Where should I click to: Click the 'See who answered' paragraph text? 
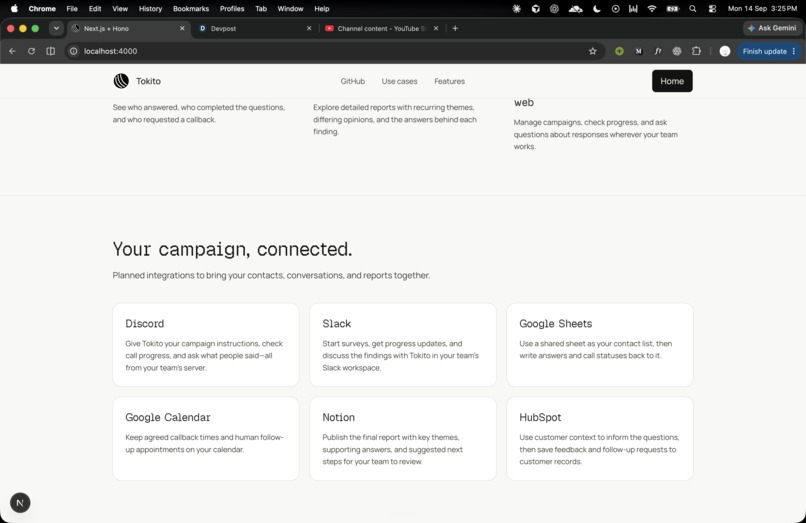pyautogui.click(x=198, y=114)
